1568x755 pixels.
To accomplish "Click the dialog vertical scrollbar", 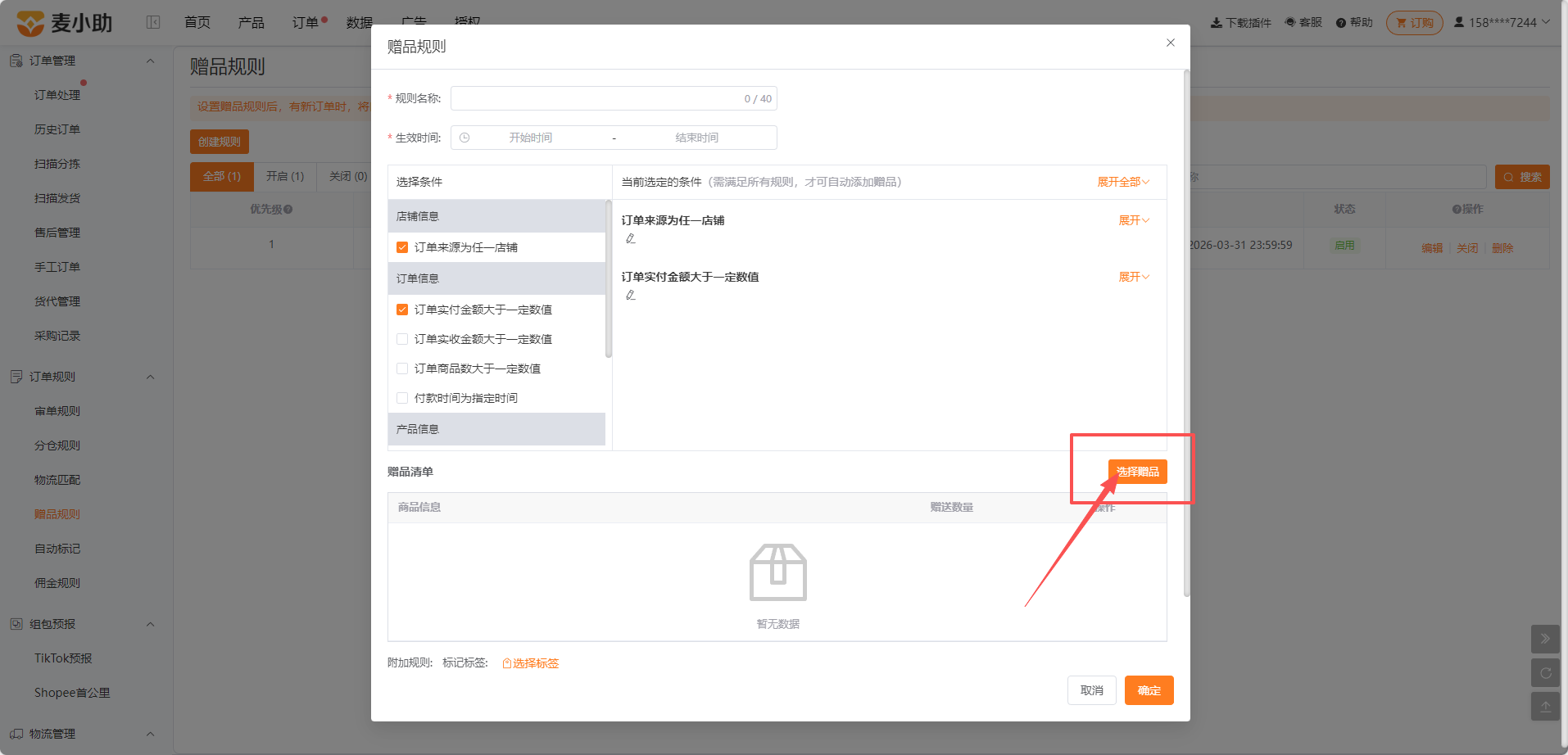I will (x=1186, y=333).
